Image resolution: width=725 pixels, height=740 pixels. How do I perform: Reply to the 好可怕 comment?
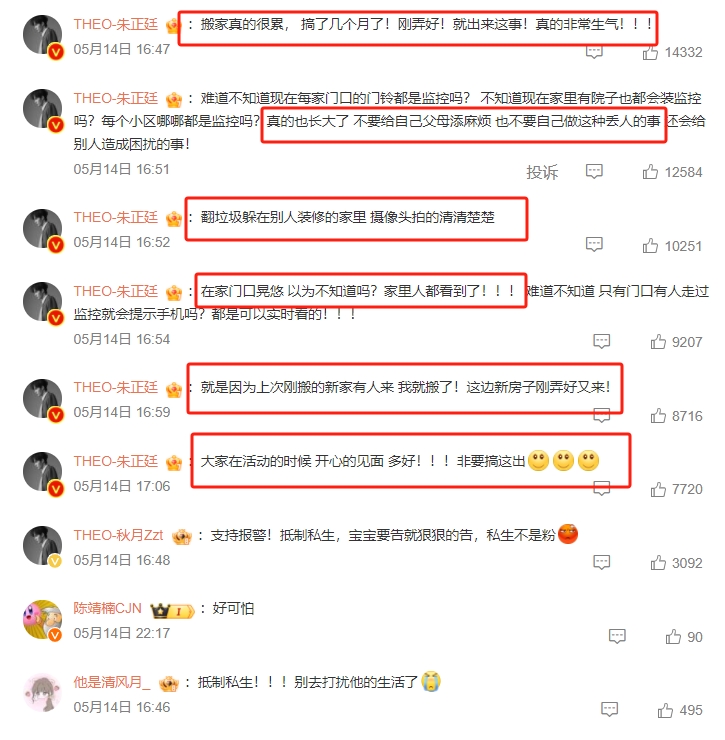click(x=617, y=636)
